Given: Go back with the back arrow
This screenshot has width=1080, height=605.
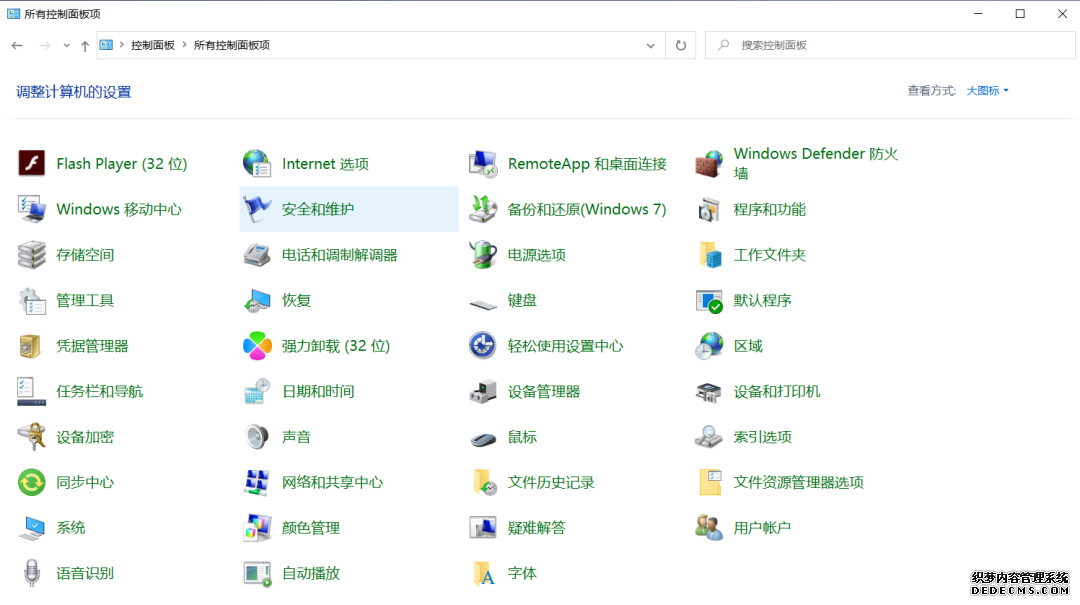Looking at the screenshot, I should click(x=17, y=45).
